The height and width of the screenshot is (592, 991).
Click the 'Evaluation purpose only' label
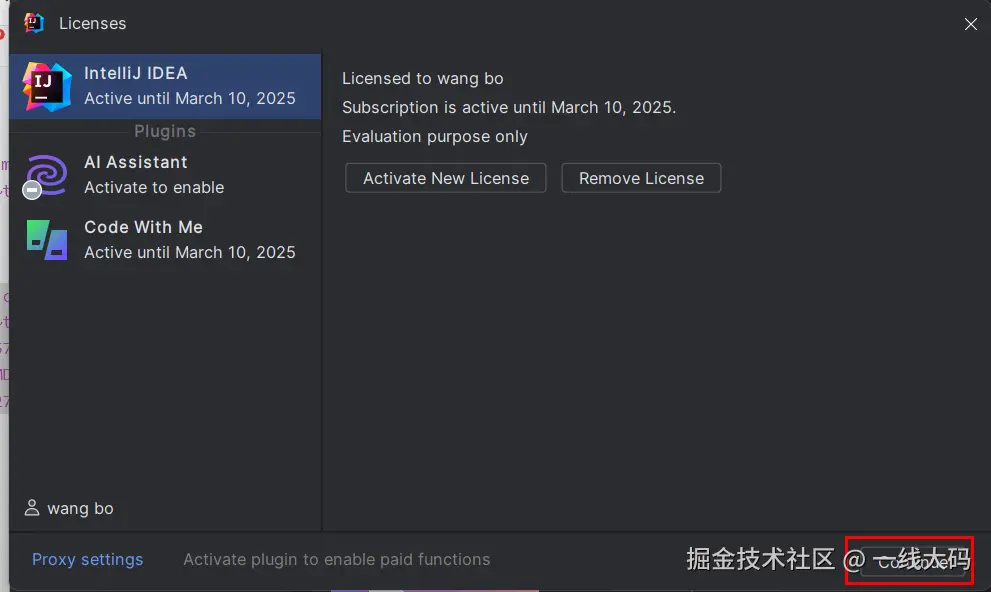[435, 136]
